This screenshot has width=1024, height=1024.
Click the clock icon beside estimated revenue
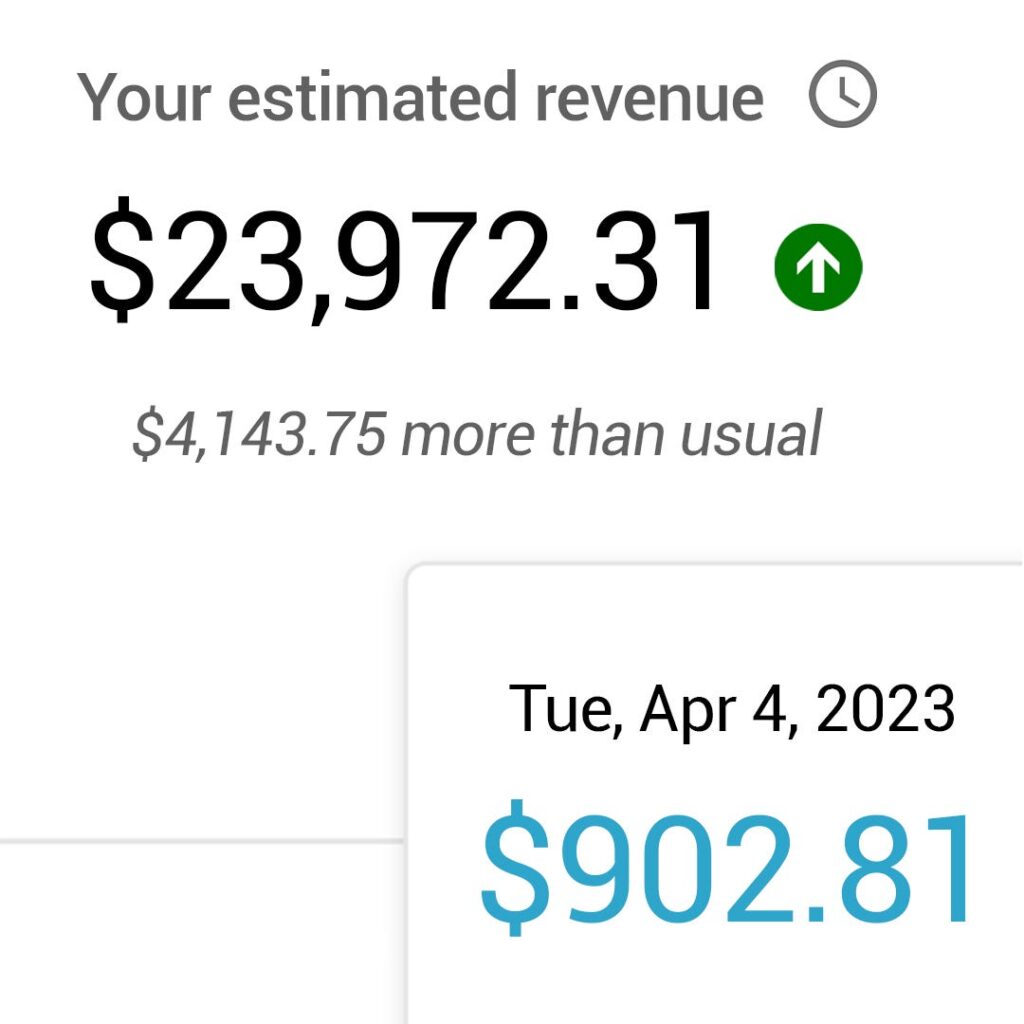pyautogui.click(x=842, y=94)
